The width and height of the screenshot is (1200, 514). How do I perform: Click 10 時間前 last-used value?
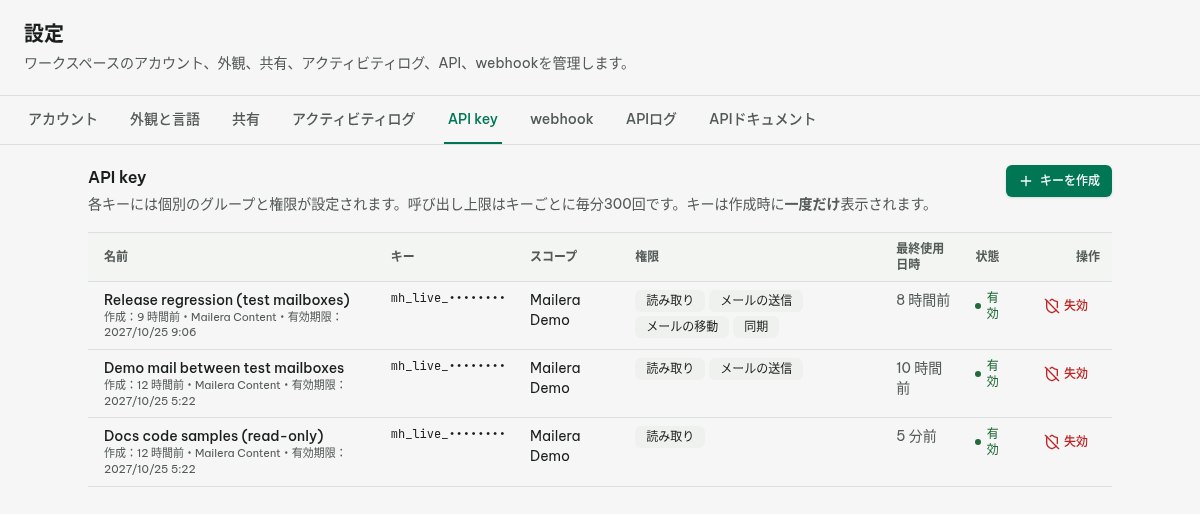[x=920, y=378]
